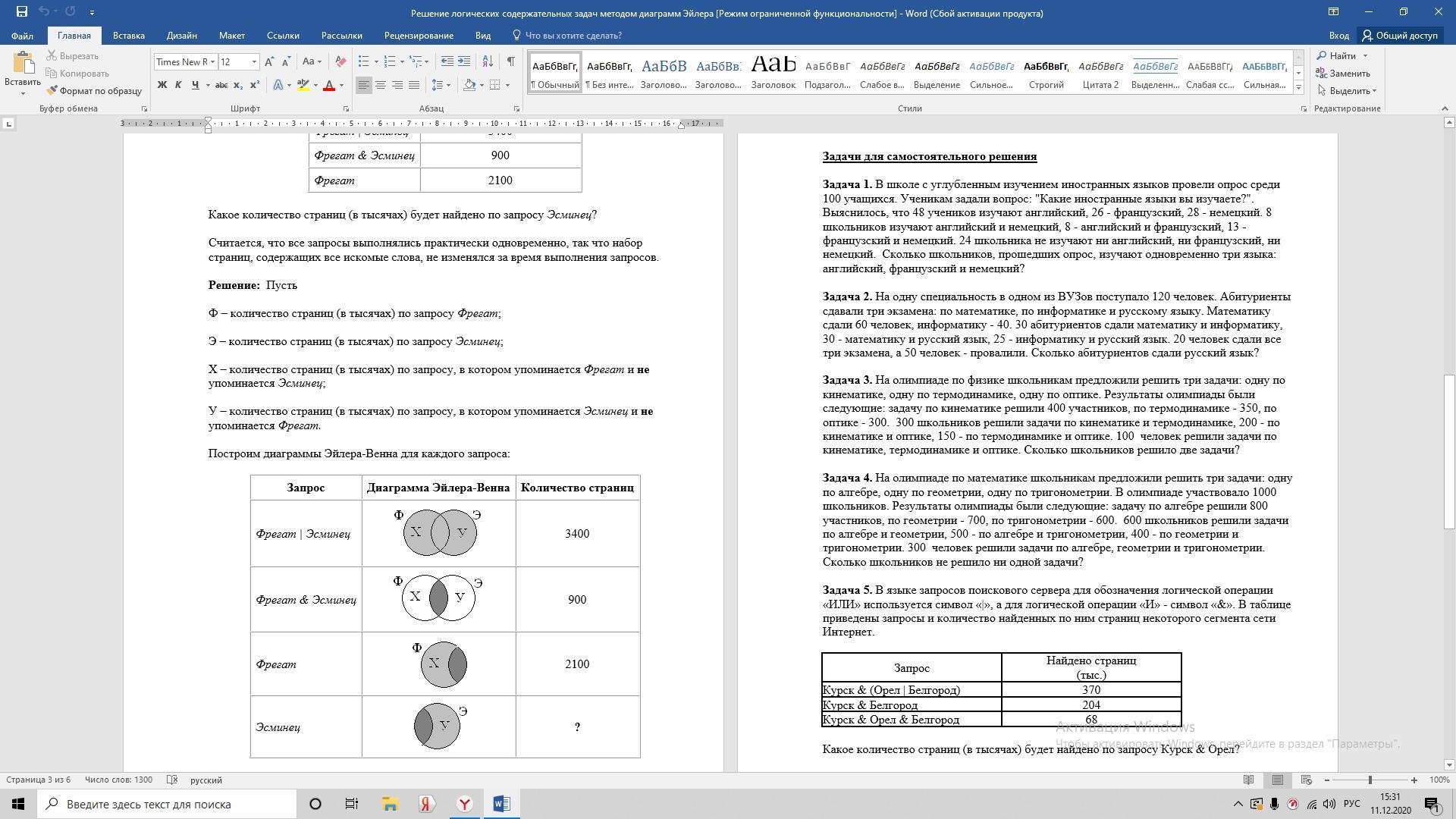Toggle italic formatting (К)
Screen dimensions: 1456x819
pos(178,85)
